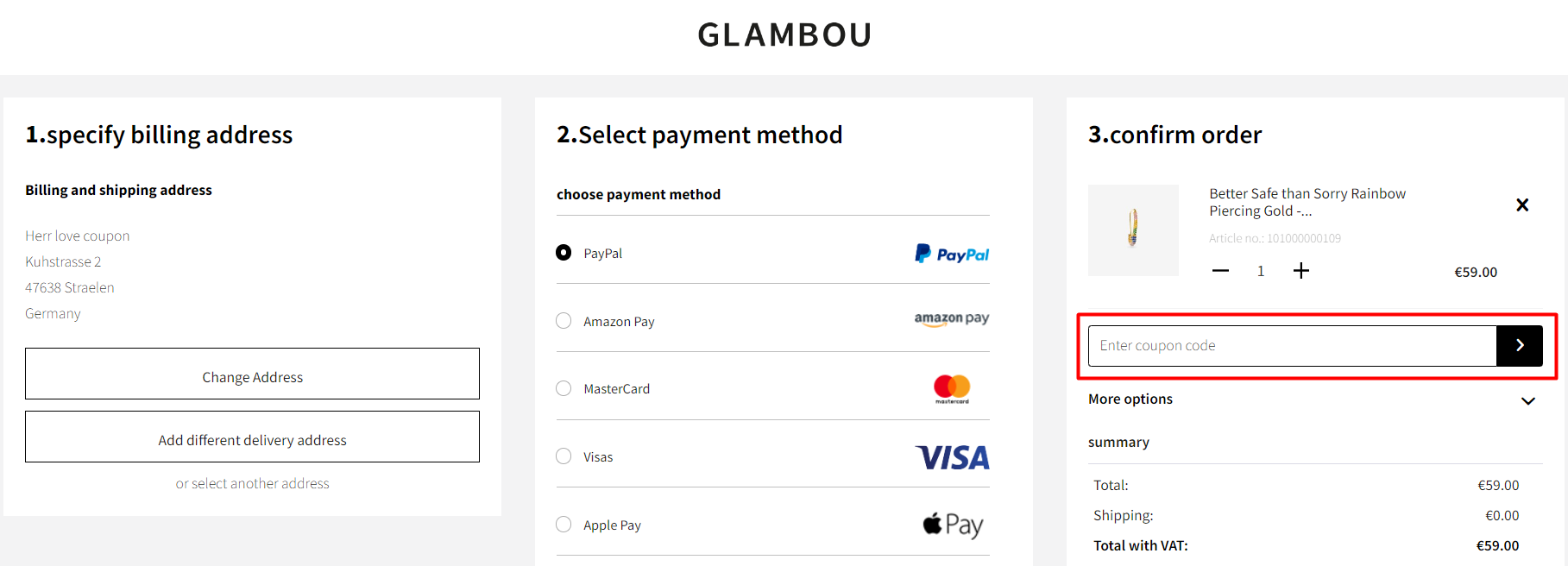Click the Apple Pay logo
This screenshot has width=1568, height=566.
[x=953, y=525]
